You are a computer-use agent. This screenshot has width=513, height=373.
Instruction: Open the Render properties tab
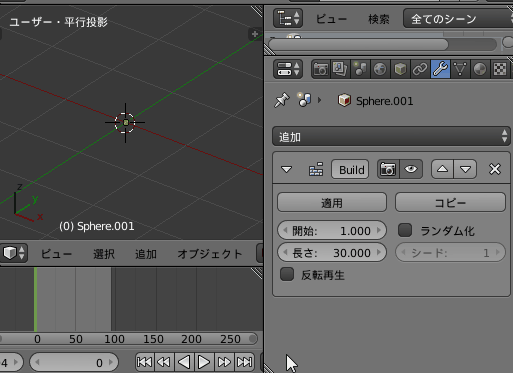[x=321, y=69]
